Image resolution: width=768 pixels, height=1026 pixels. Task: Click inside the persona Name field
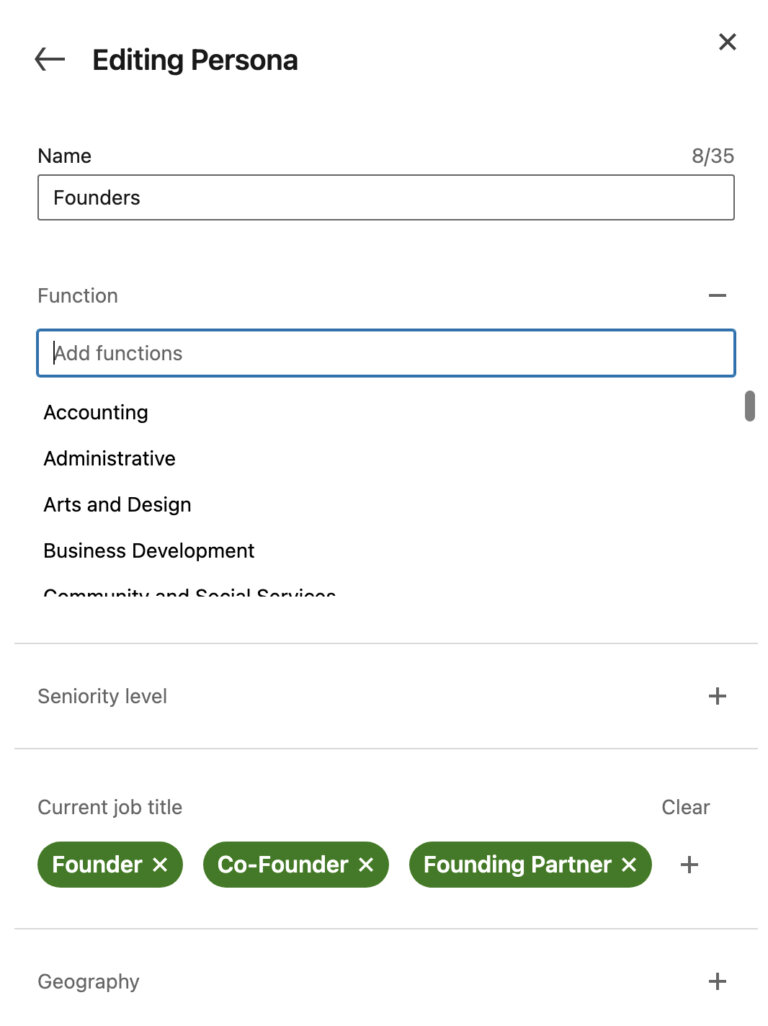384,197
